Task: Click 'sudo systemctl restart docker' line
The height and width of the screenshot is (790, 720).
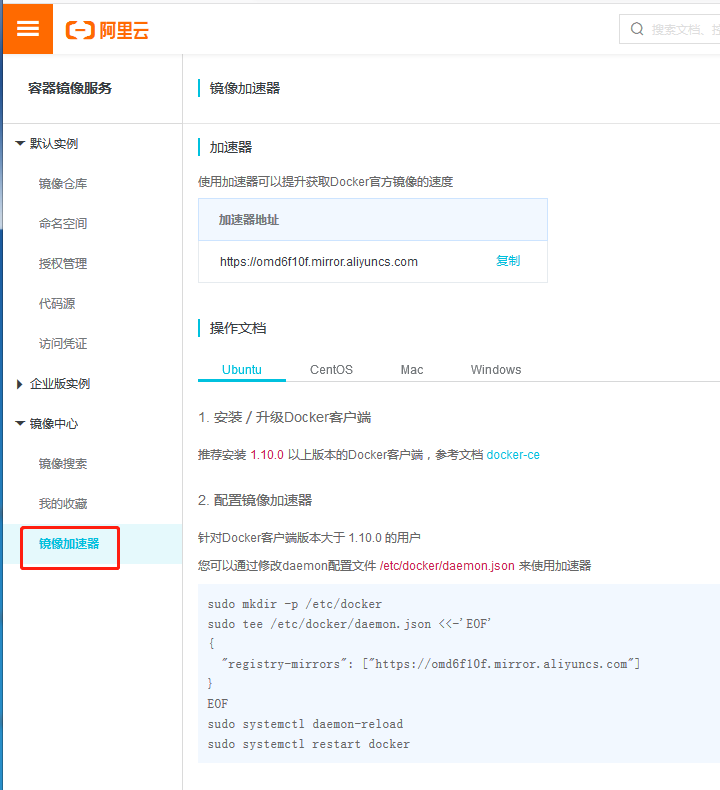Action: click(309, 744)
